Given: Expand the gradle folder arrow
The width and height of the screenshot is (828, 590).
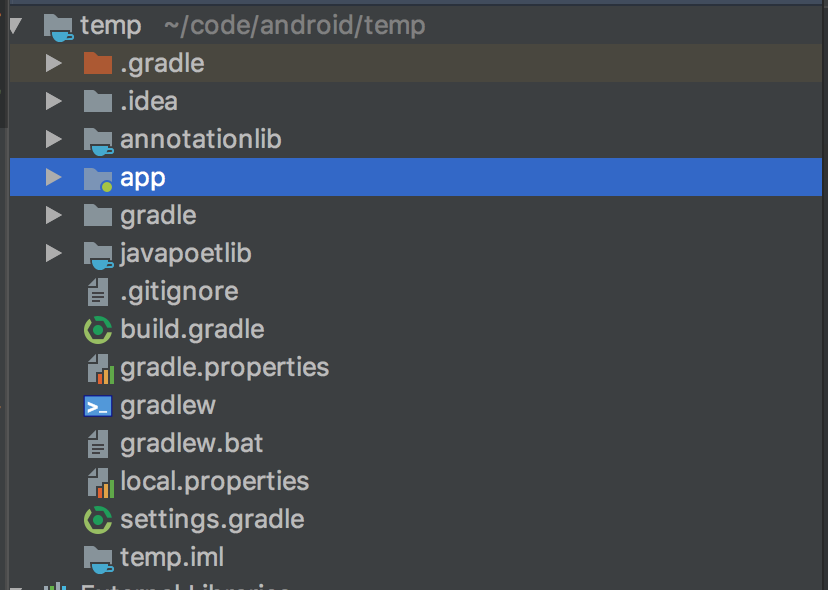Looking at the screenshot, I should 54,215.
